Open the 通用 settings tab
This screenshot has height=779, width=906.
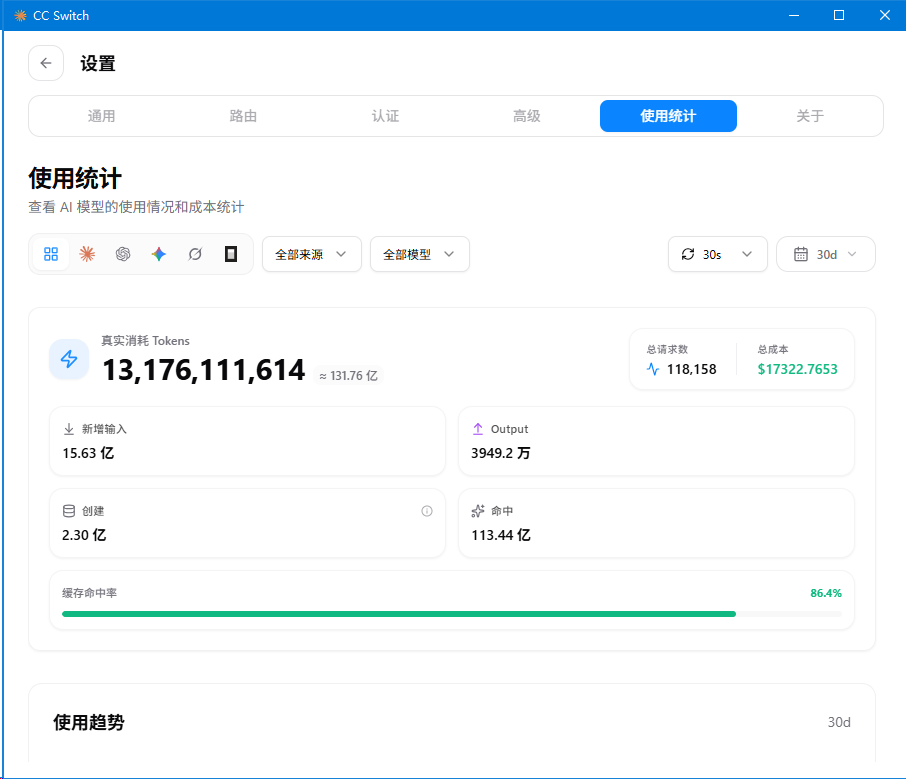pyautogui.click(x=101, y=116)
